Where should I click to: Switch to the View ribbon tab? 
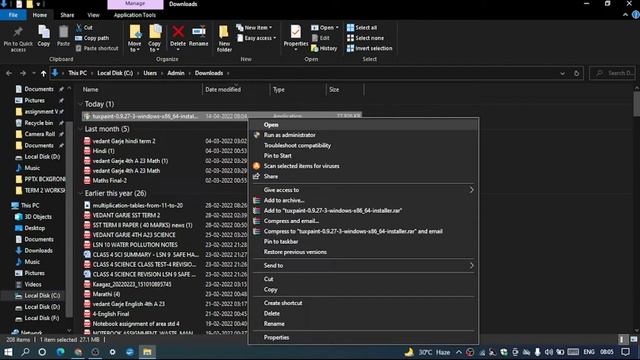click(93, 15)
